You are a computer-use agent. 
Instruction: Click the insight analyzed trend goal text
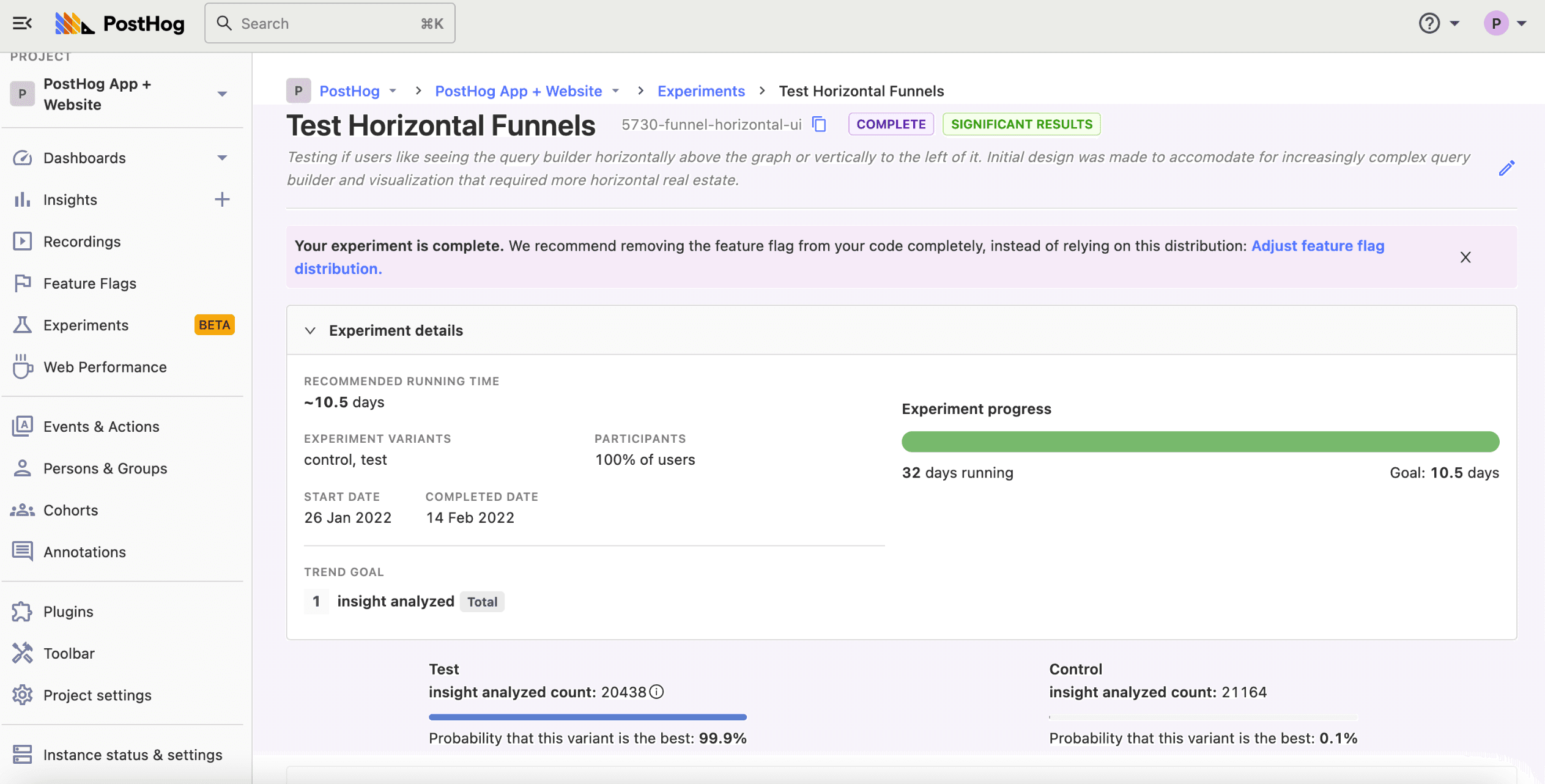click(396, 601)
